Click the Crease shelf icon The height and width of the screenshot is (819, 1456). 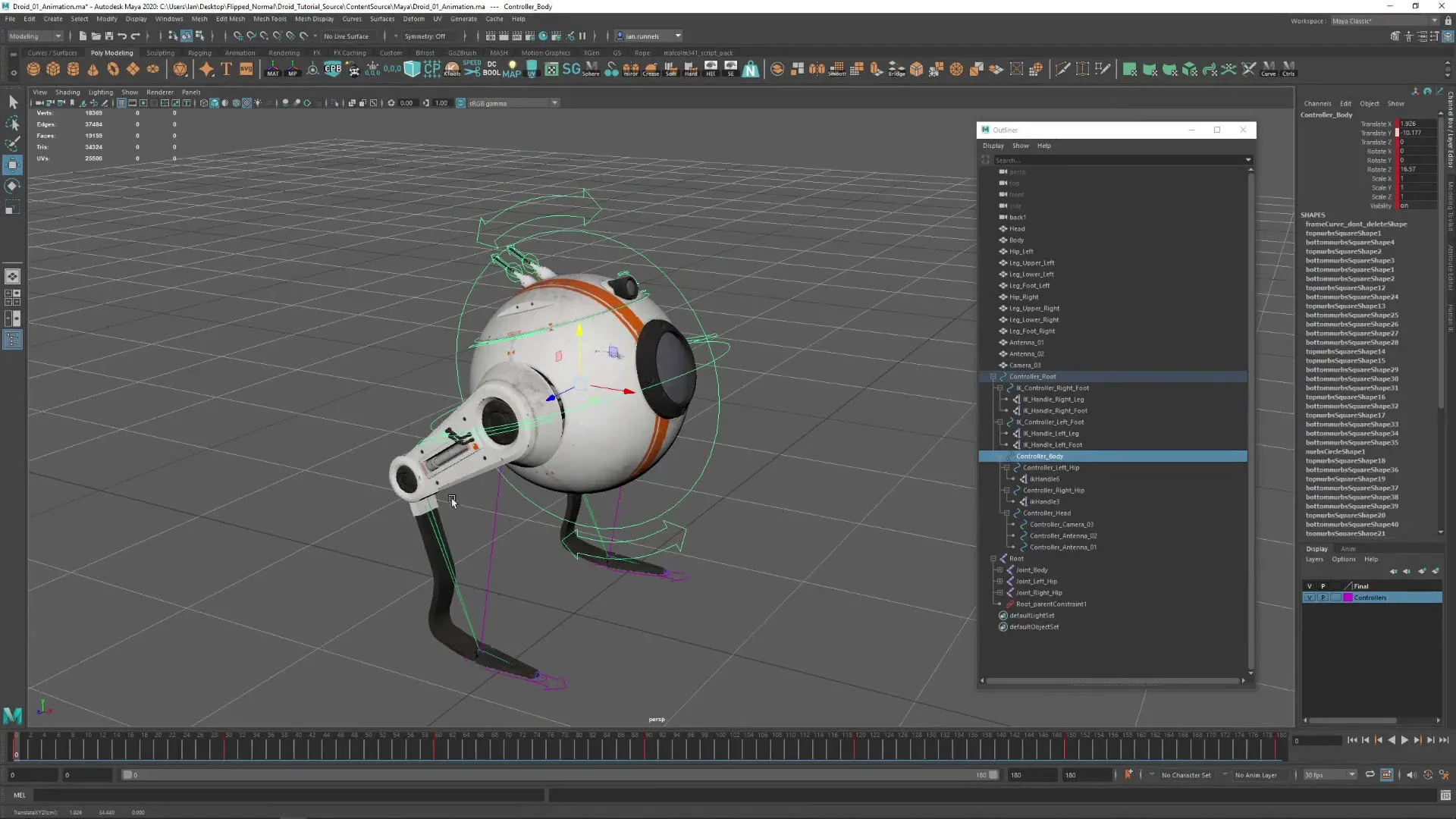651,69
